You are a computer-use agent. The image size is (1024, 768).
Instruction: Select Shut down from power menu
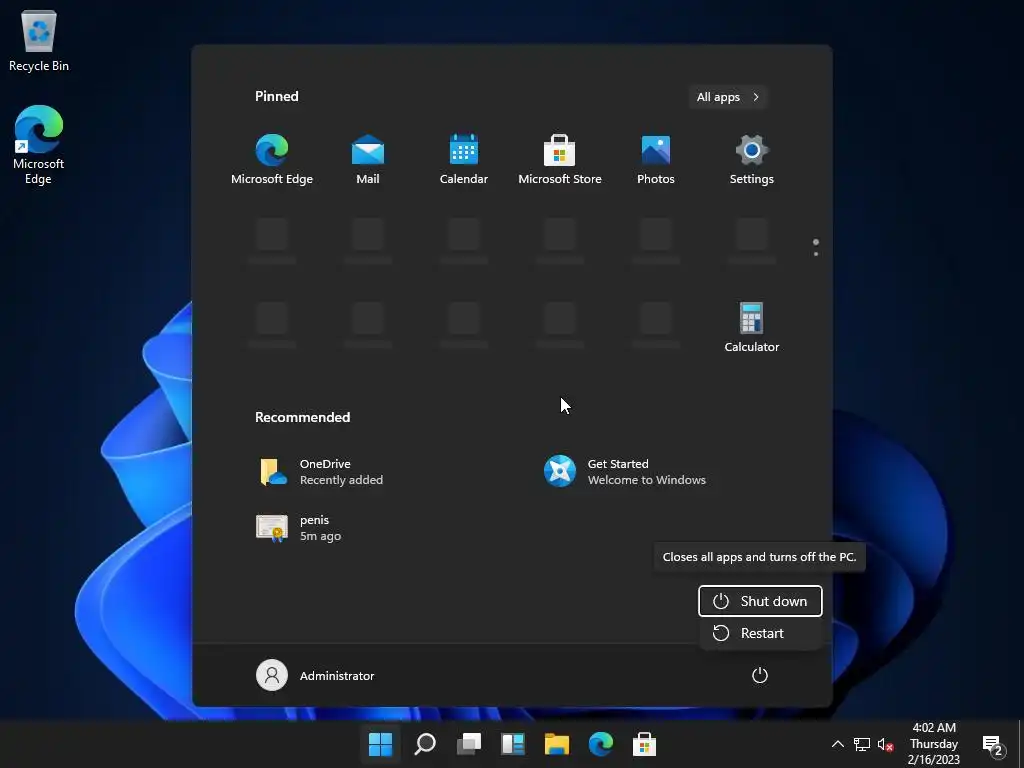coord(760,601)
